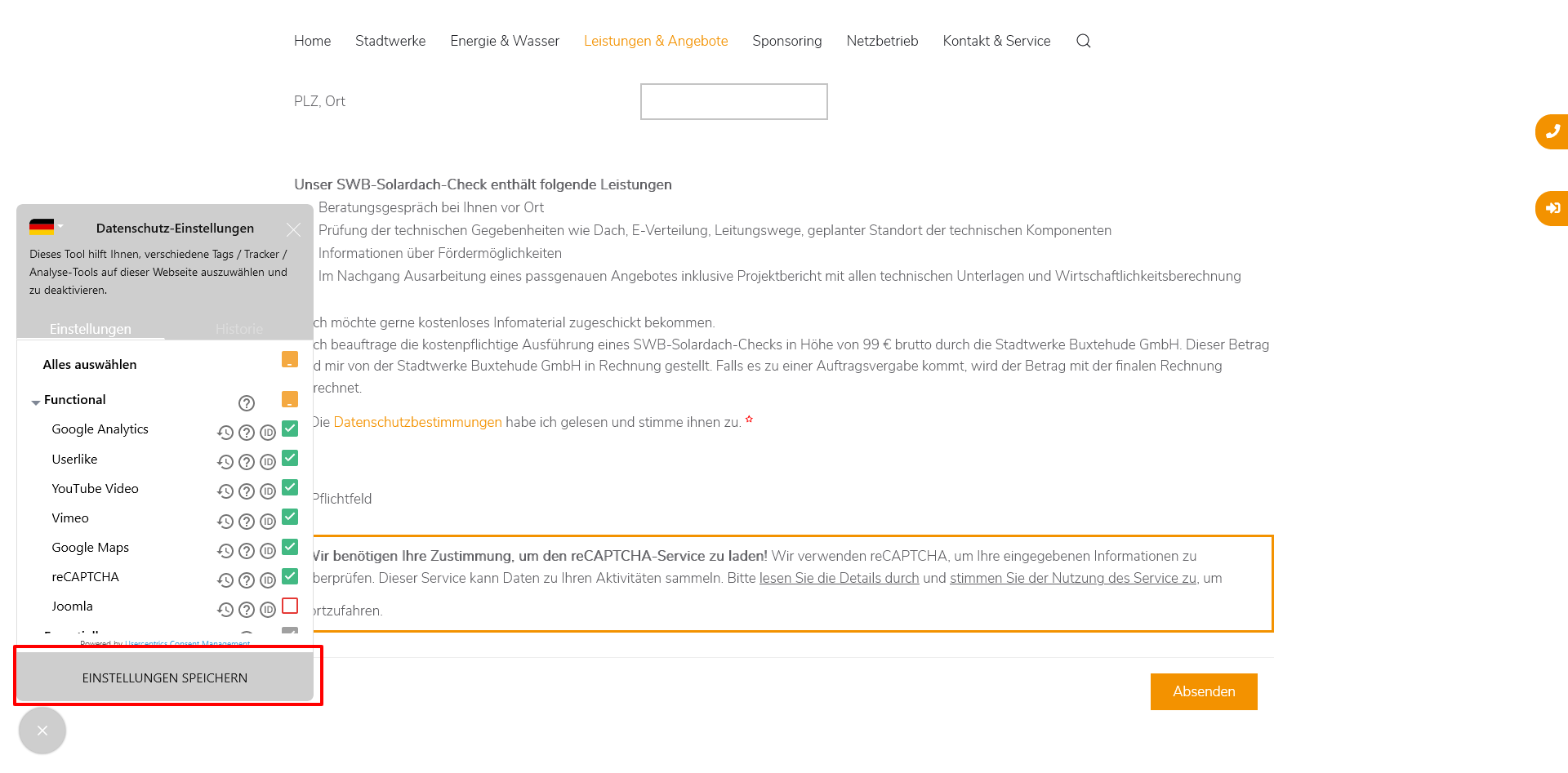Submit the form with Absenden
The height and width of the screenshot is (773, 1568).
(x=1204, y=691)
